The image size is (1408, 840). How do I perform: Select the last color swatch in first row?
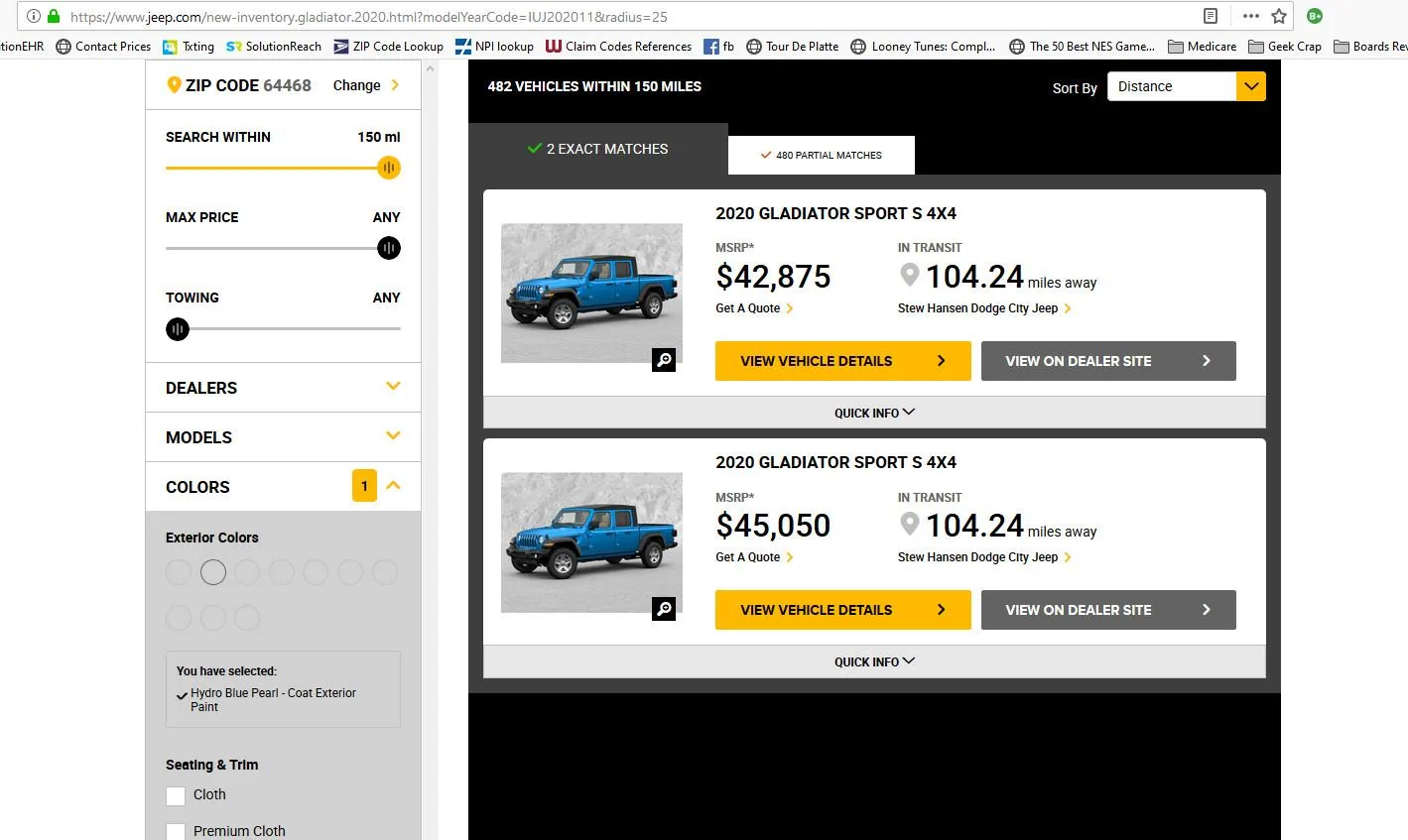385,572
